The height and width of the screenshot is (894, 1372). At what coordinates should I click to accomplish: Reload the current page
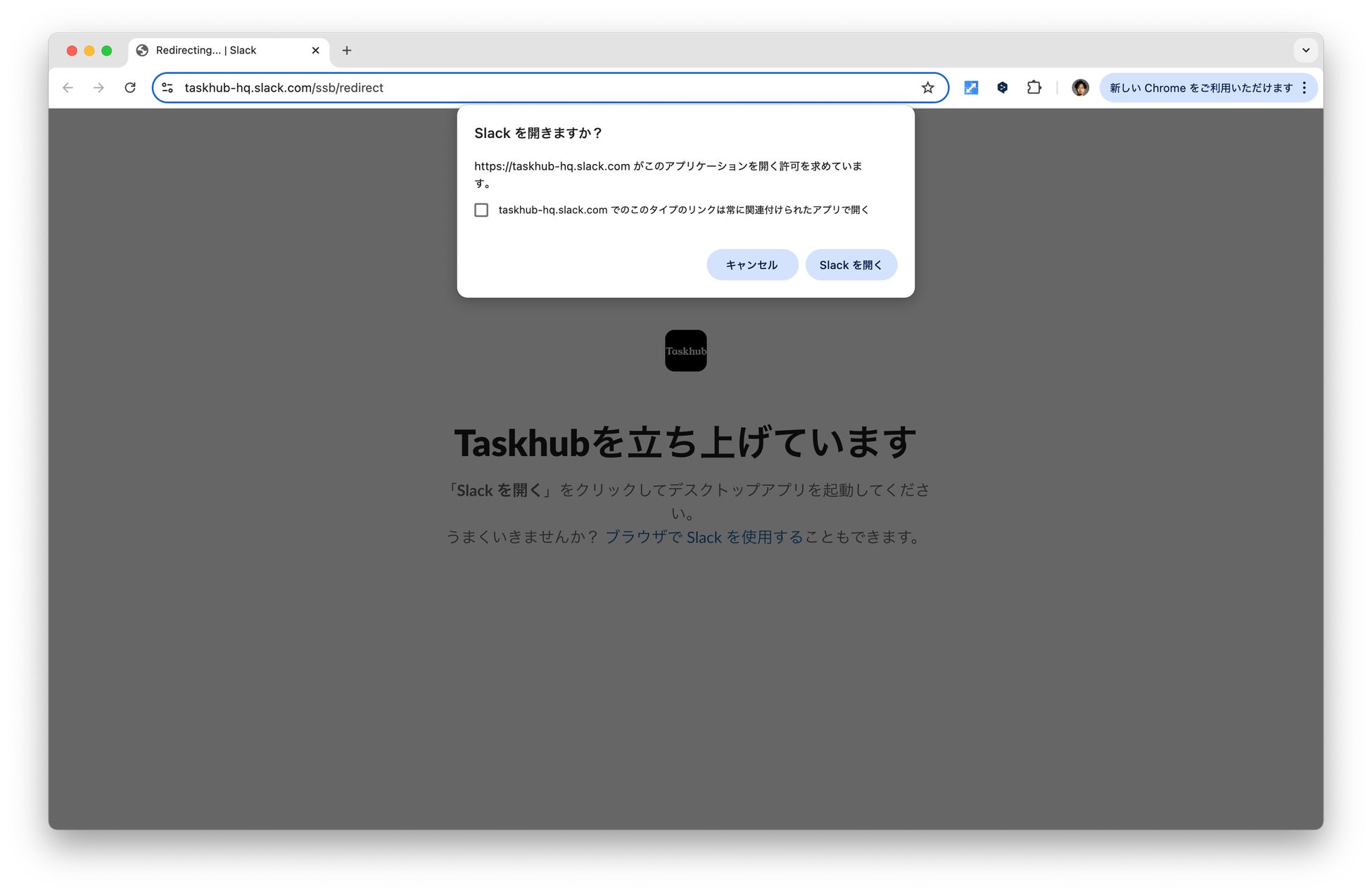(130, 88)
